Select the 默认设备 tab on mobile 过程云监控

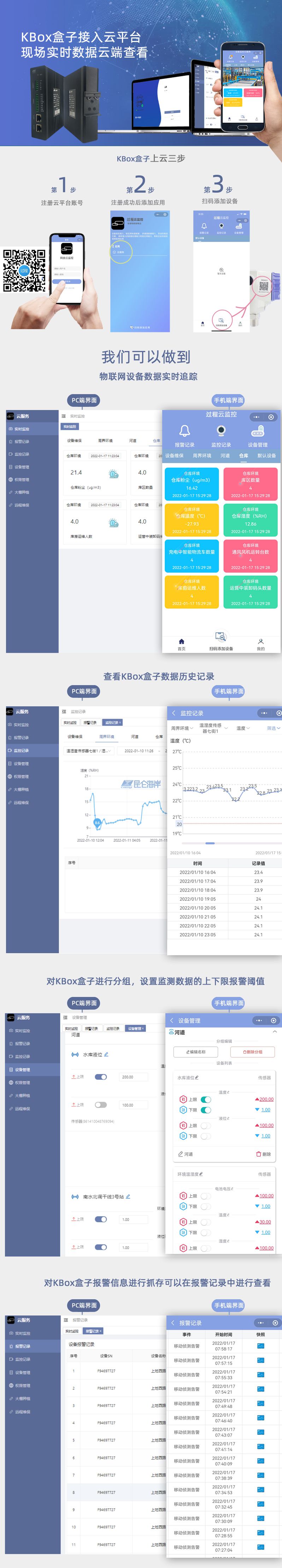point(266,455)
